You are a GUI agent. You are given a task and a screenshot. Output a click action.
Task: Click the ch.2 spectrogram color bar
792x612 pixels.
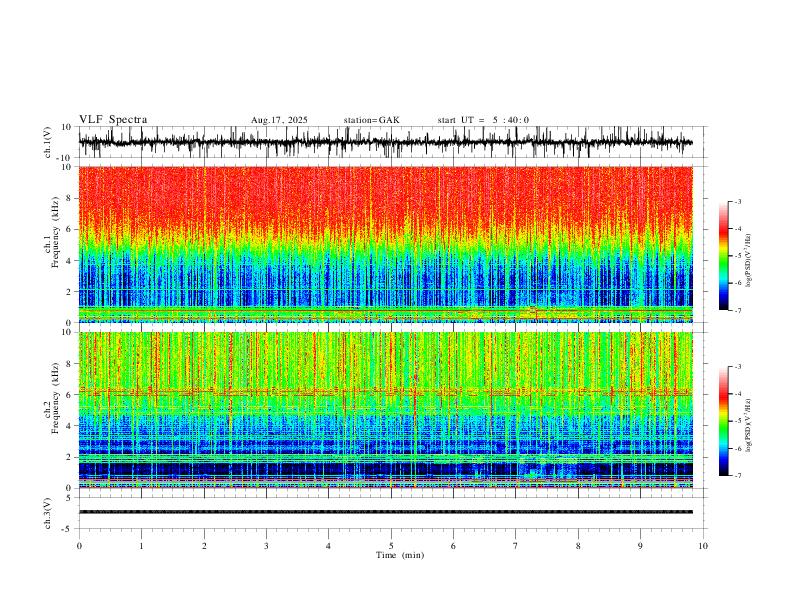point(723,421)
